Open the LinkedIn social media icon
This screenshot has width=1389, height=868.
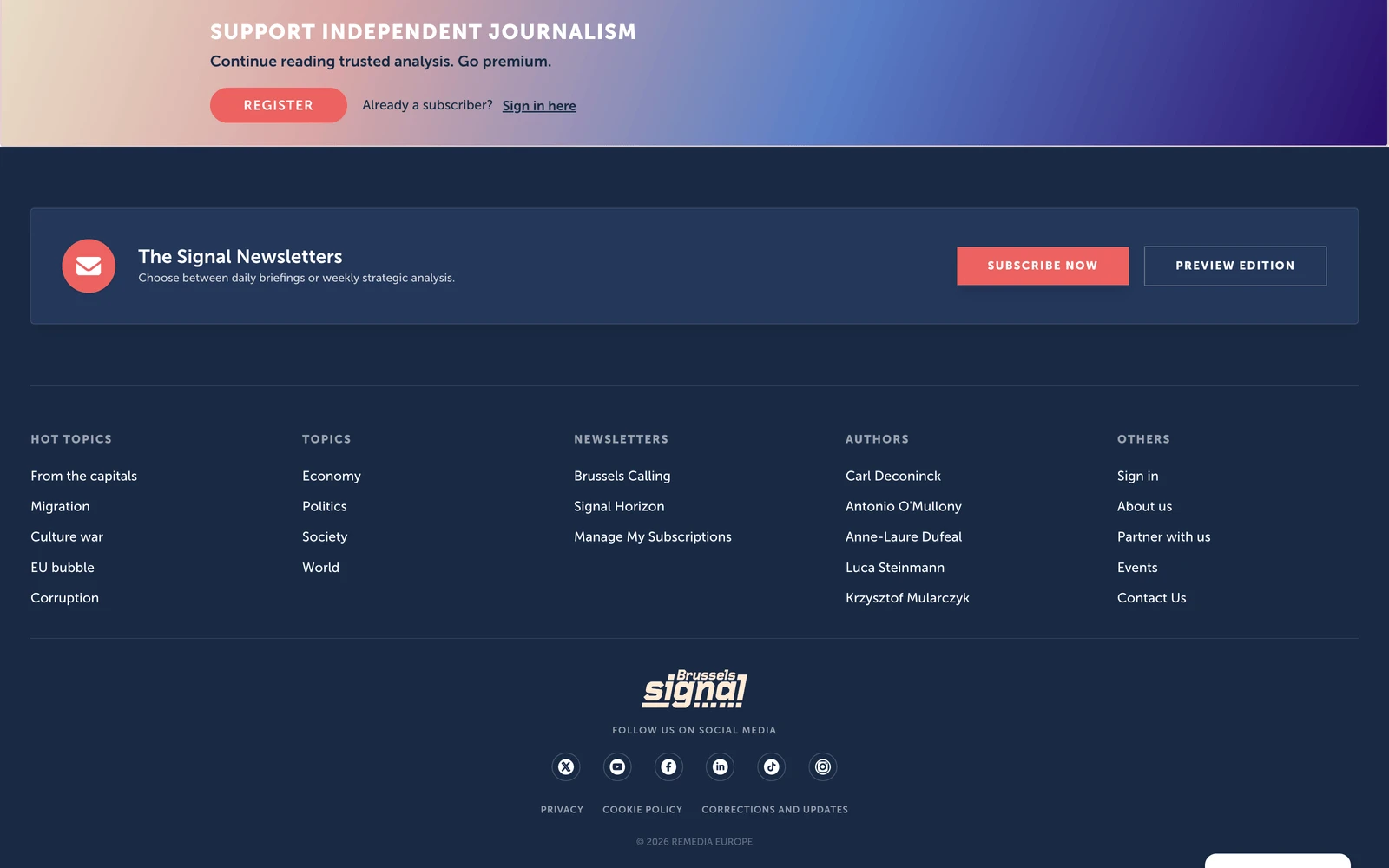[x=720, y=766]
